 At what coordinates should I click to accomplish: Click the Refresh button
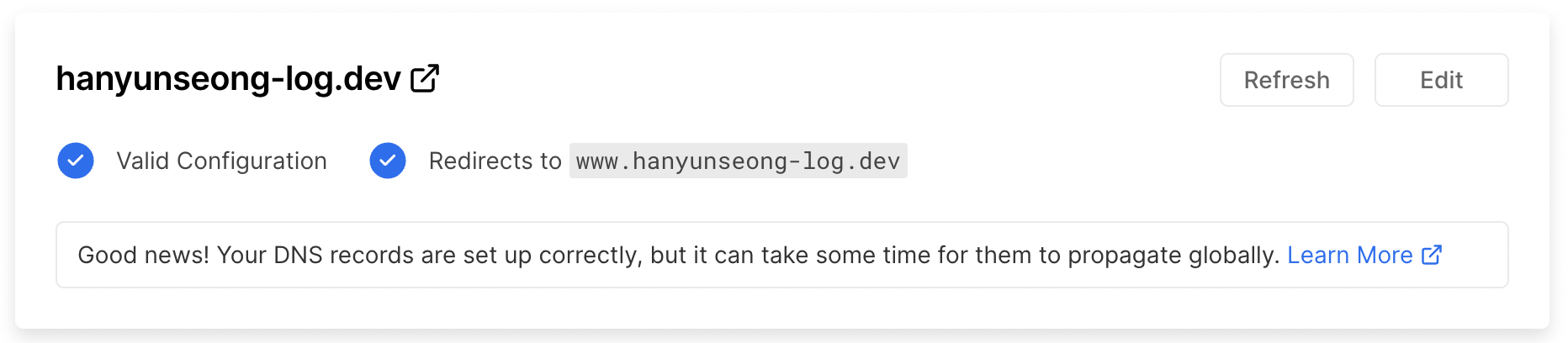click(x=1287, y=80)
